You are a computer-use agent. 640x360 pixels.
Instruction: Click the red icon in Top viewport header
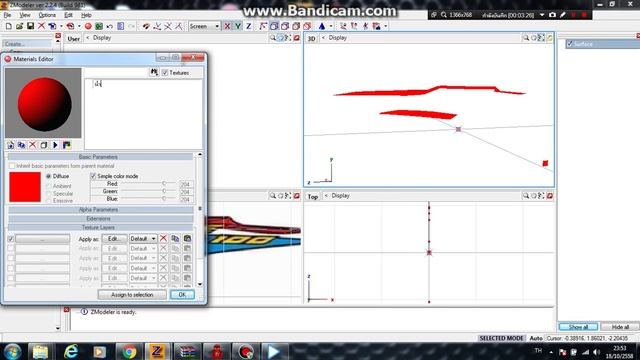point(549,196)
